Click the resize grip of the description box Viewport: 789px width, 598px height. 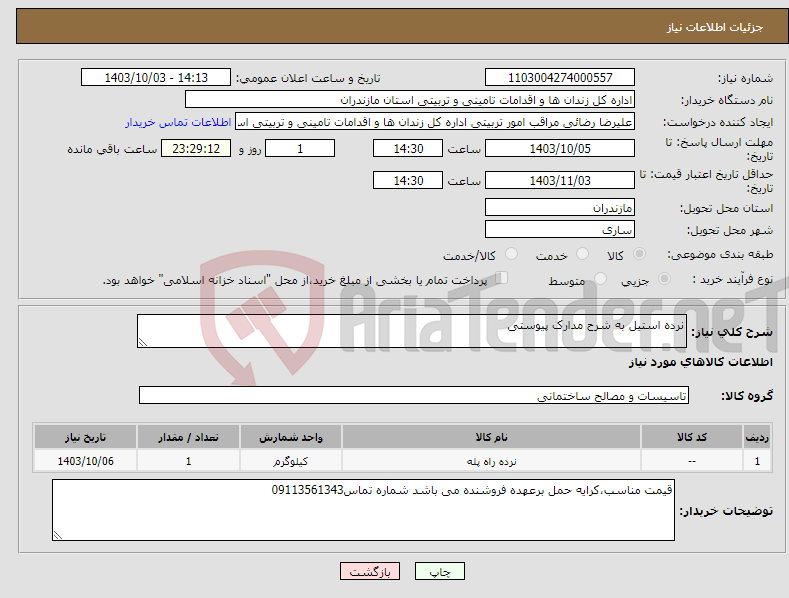pyautogui.click(x=143, y=342)
